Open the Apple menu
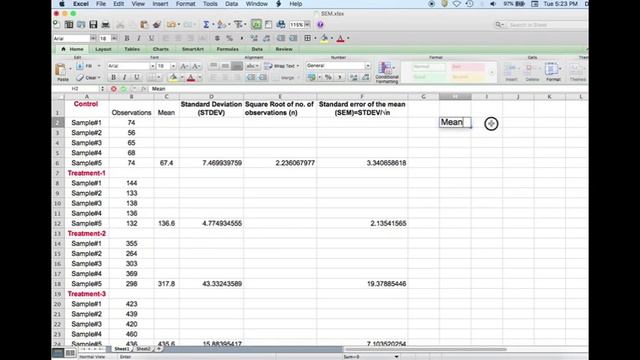The image size is (640, 360). 62,4
